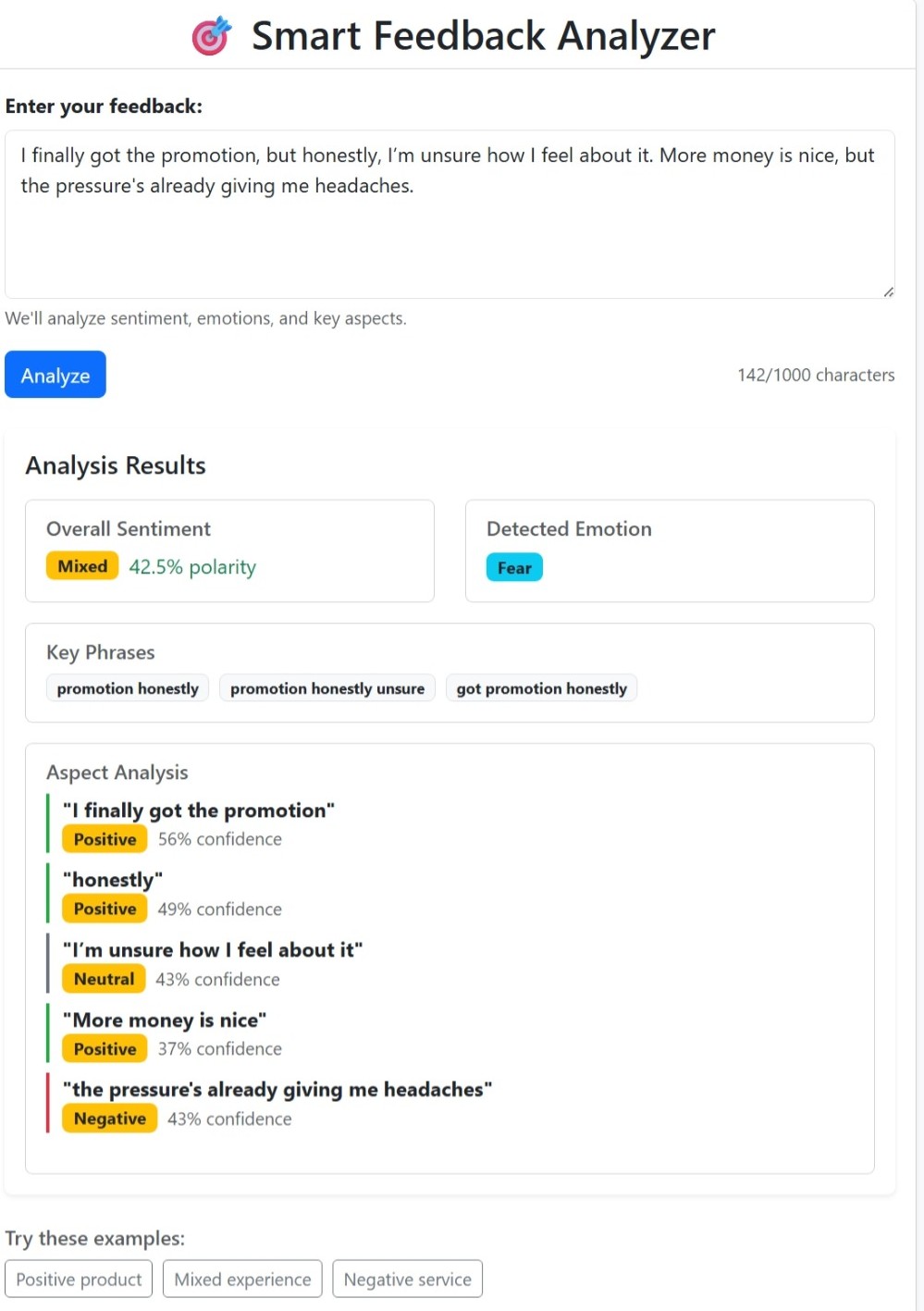Click the Positive badge under 'More money is nice'

pos(104,1048)
